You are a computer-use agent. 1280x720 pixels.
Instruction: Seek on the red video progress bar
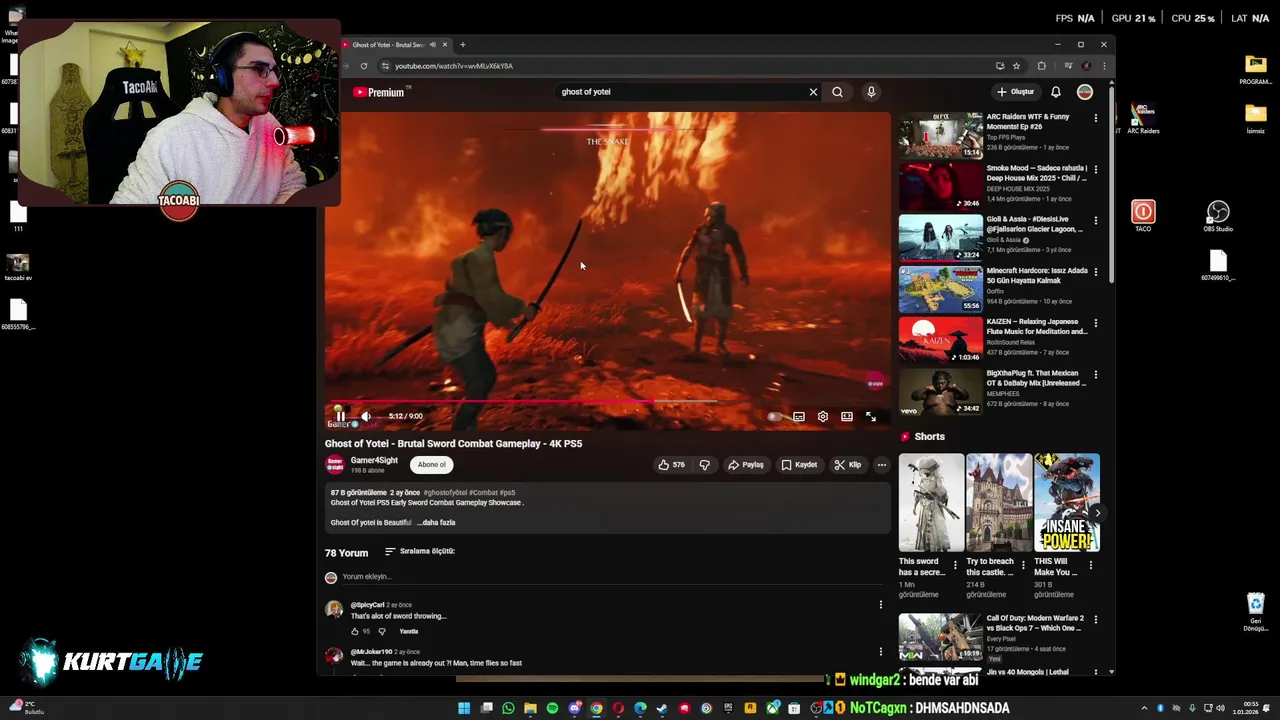607,402
